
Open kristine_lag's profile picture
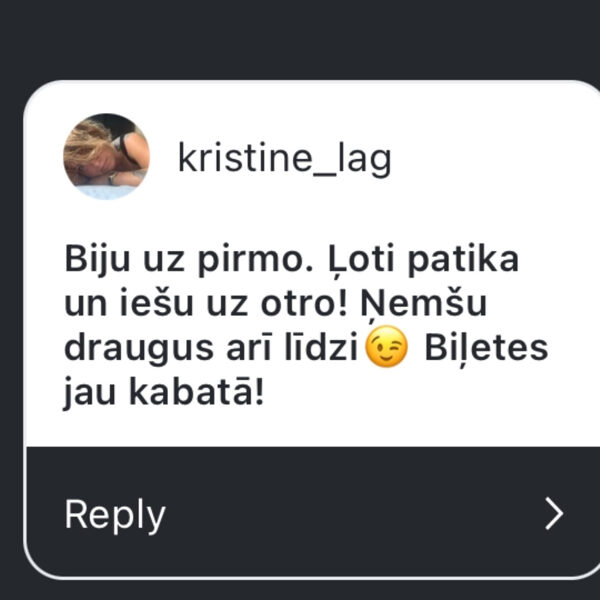[x=106, y=157]
